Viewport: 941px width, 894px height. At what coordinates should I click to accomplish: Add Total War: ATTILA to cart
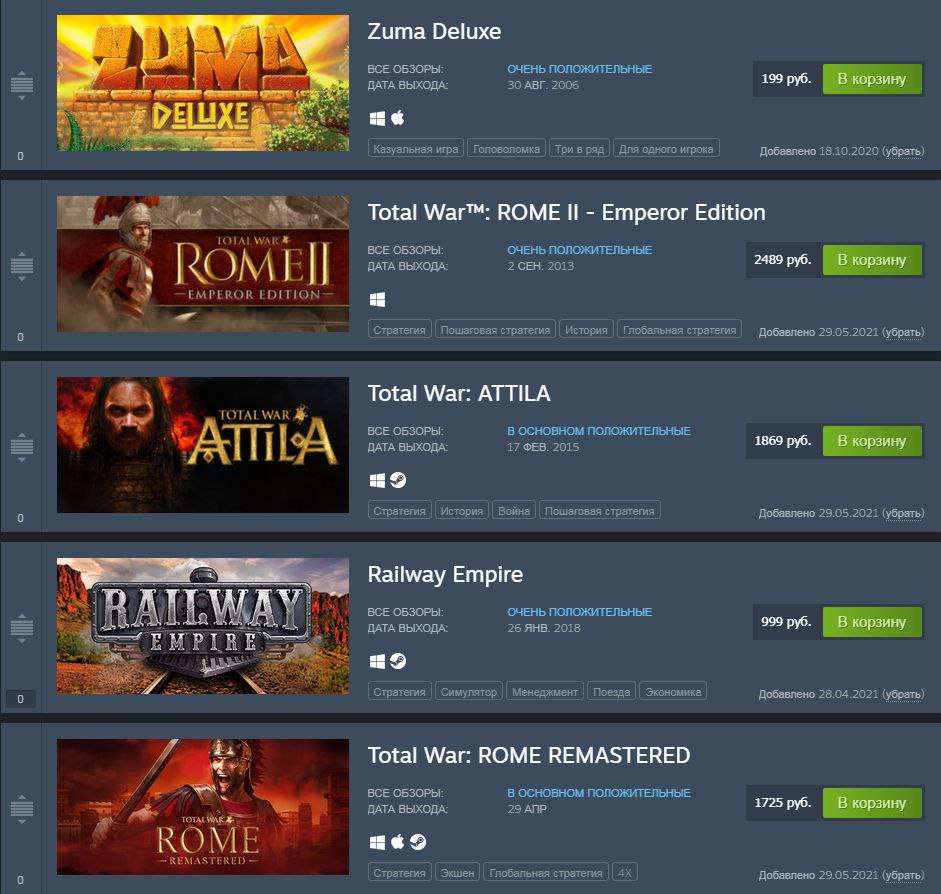pyautogui.click(x=872, y=441)
